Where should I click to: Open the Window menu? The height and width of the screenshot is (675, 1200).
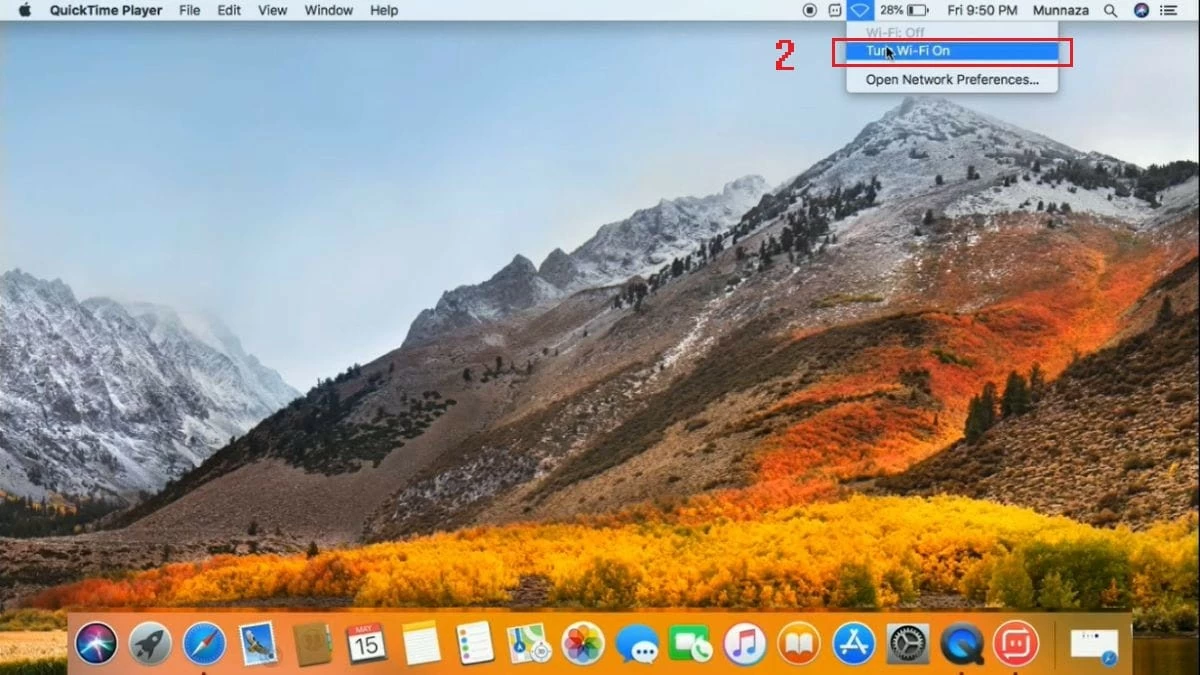point(328,10)
